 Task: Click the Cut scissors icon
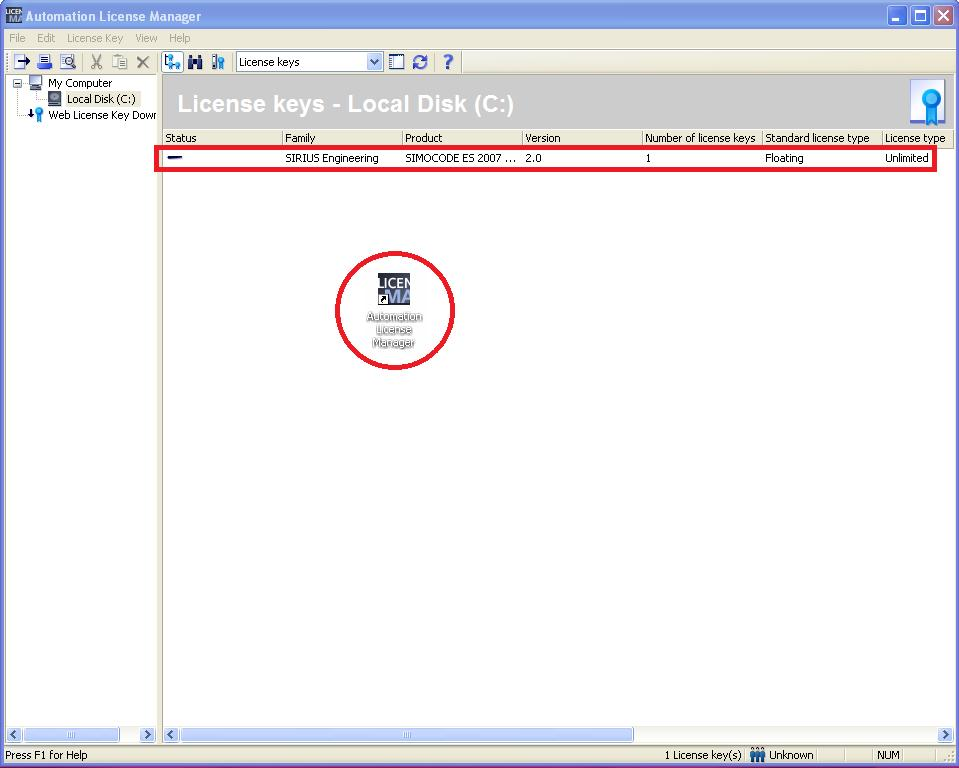[x=96, y=62]
